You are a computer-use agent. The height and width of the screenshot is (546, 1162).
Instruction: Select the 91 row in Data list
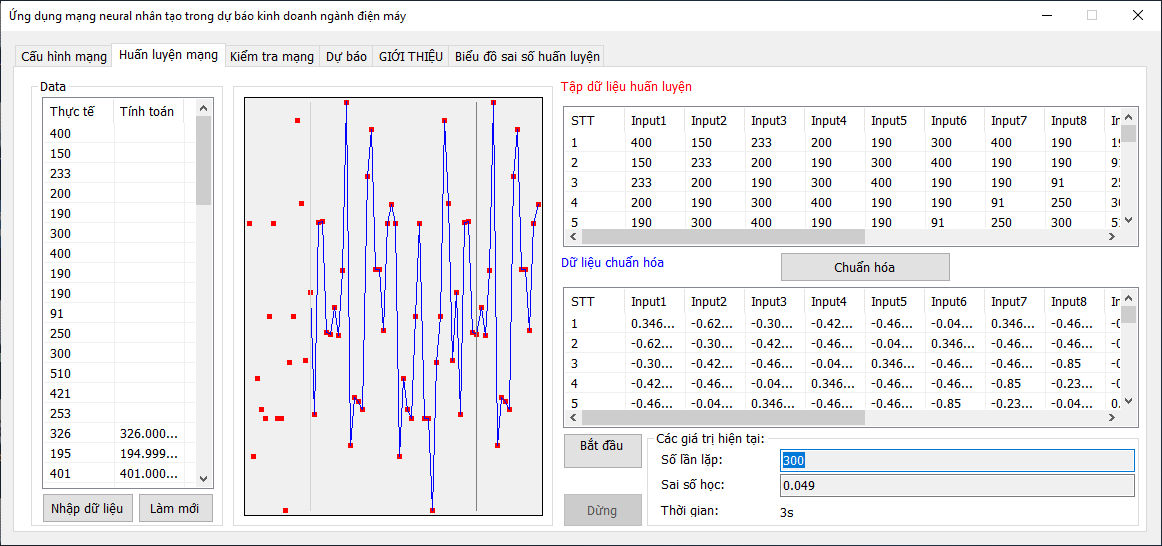(x=119, y=313)
